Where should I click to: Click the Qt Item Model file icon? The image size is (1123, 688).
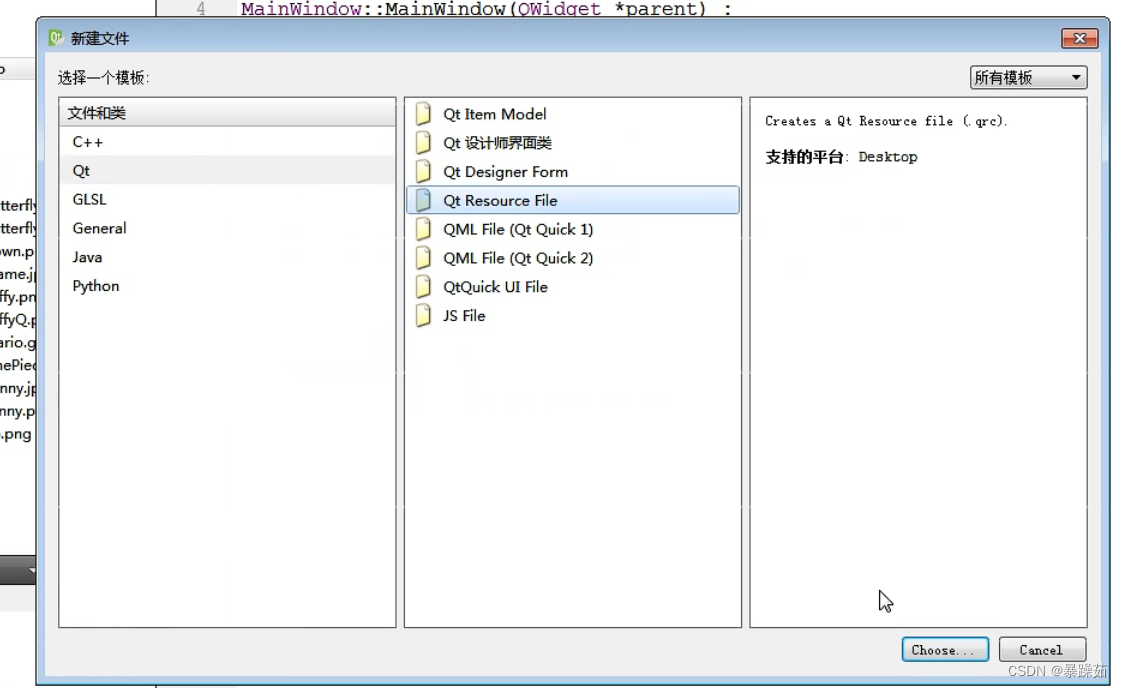click(423, 114)
